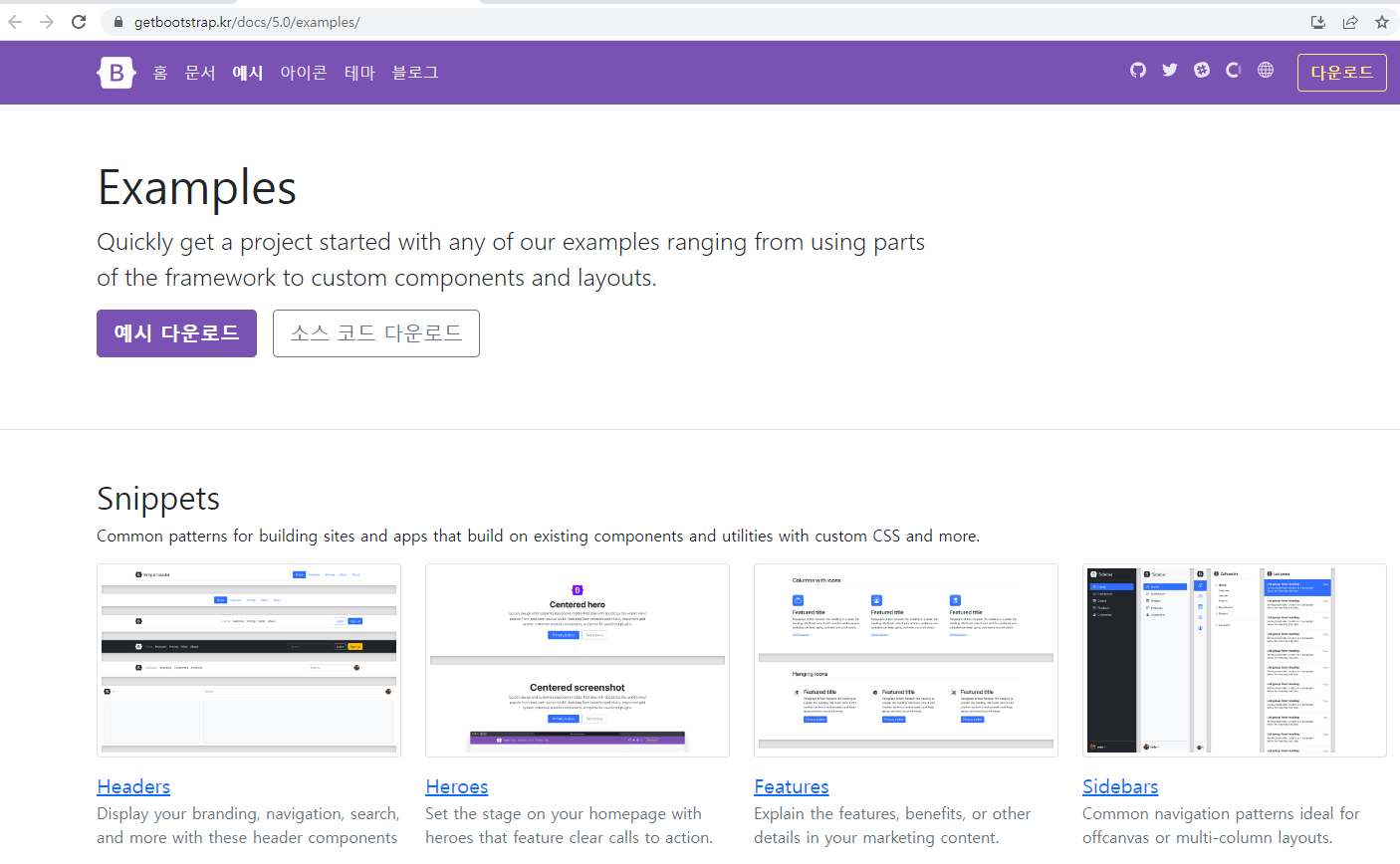This screenshot has width=1400, height=864.
Task: Open the Sidebars example thumbnail
Action: click(x=1234, y=660)
